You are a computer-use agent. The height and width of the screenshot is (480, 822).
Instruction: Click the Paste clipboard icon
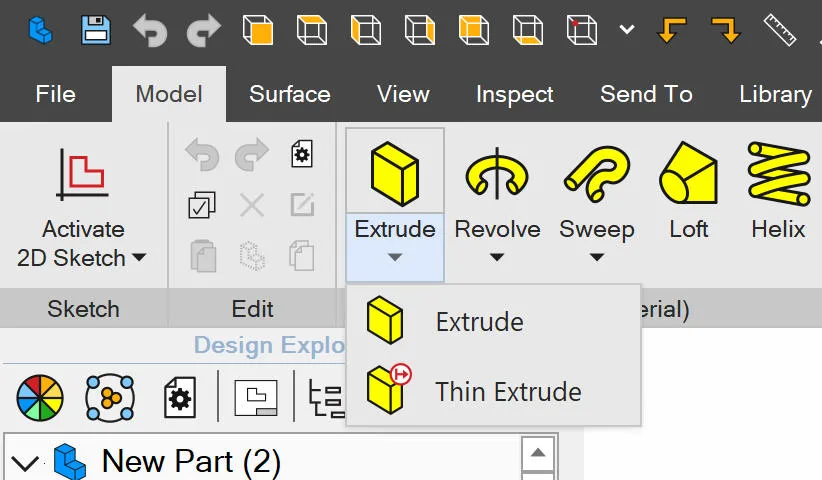coord(203,256)
